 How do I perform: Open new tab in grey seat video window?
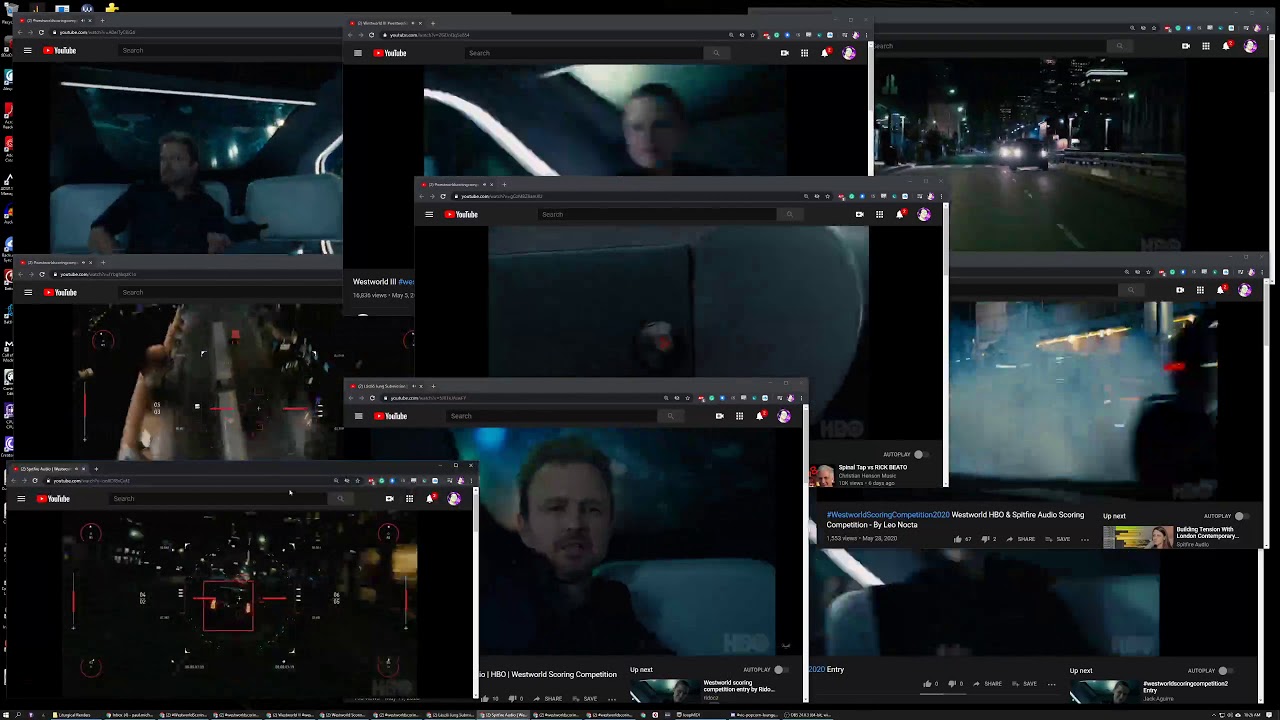(504, 184)
